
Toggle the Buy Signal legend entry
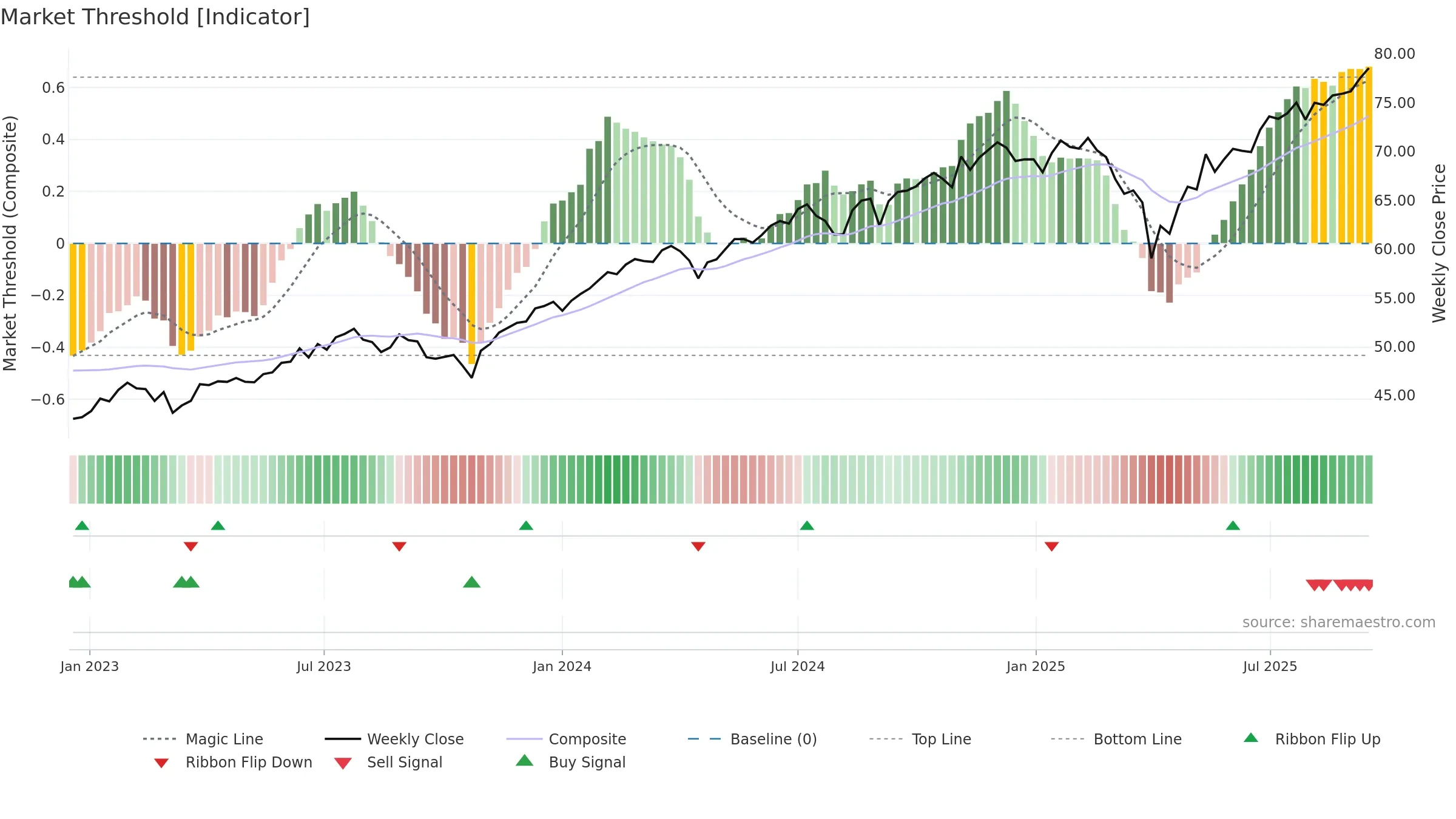(570, 762)
